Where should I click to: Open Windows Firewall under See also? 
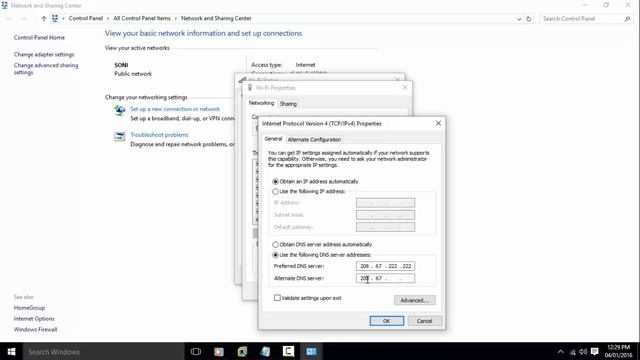(x=36, y=329)
